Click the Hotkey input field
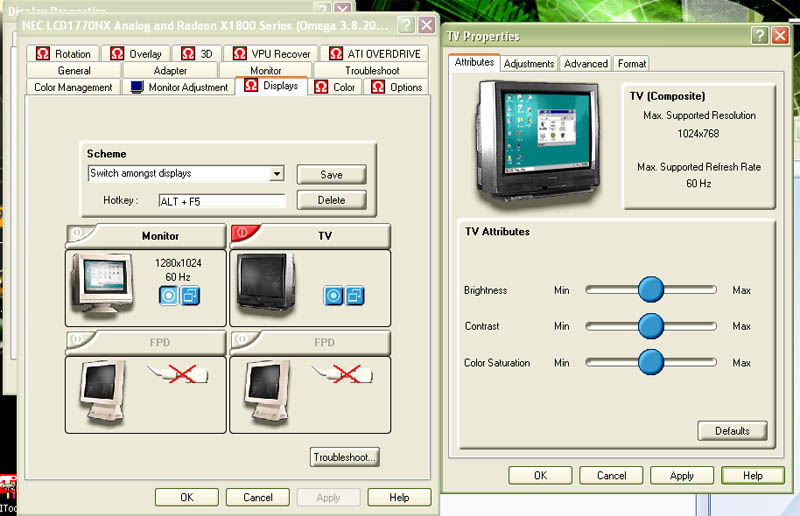The image size is (800, 516). tap(221, 201)
